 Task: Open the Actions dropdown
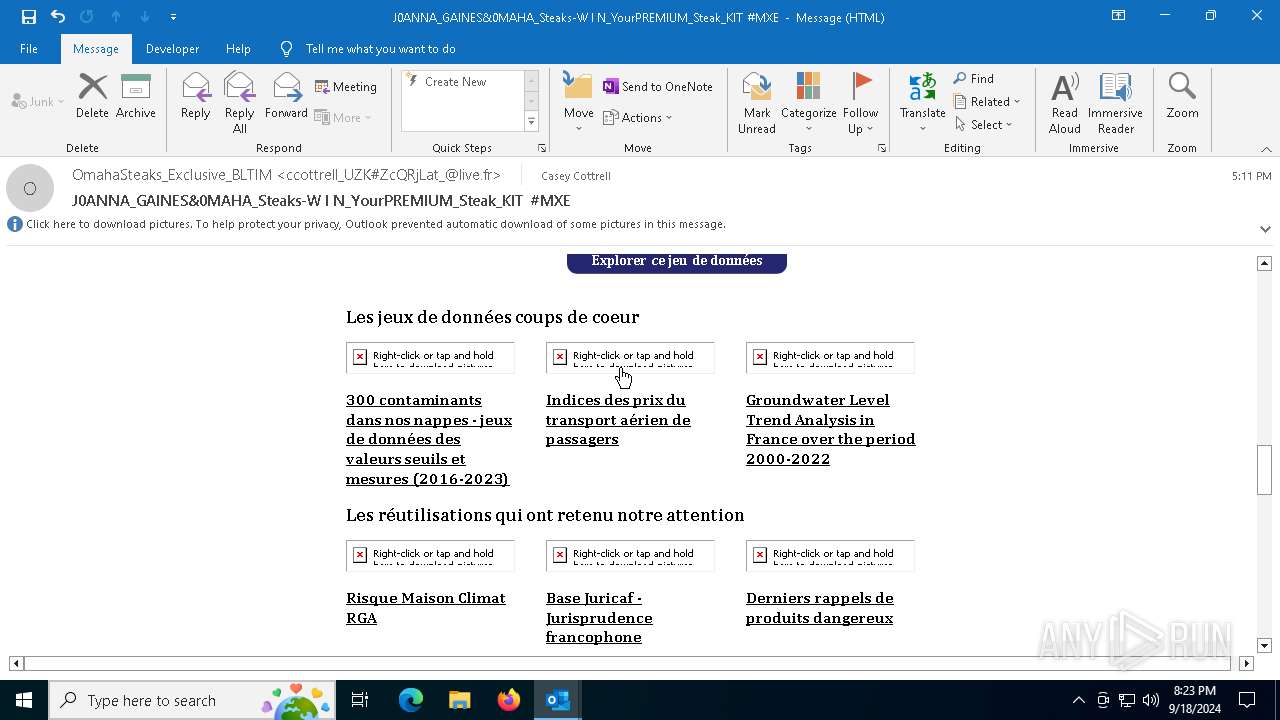638,118
